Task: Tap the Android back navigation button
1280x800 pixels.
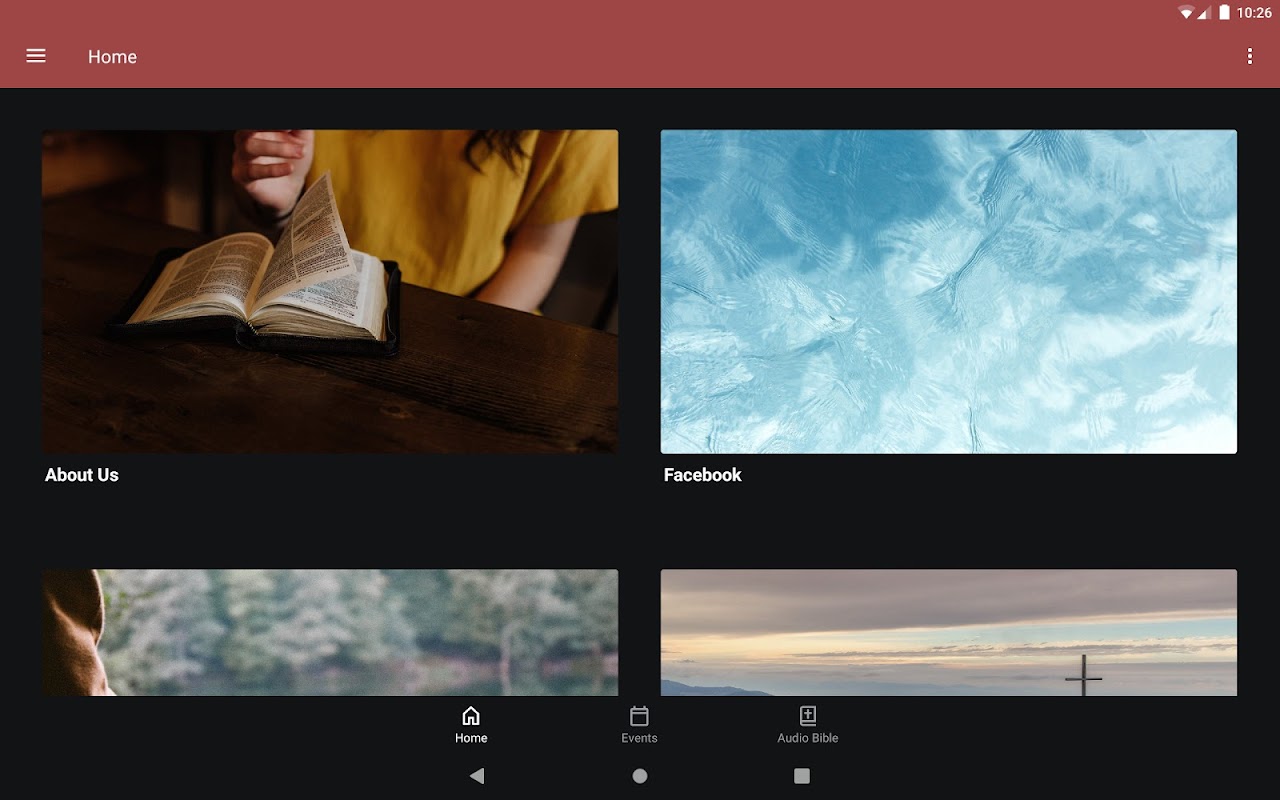Action: click(x=477, y=776)
